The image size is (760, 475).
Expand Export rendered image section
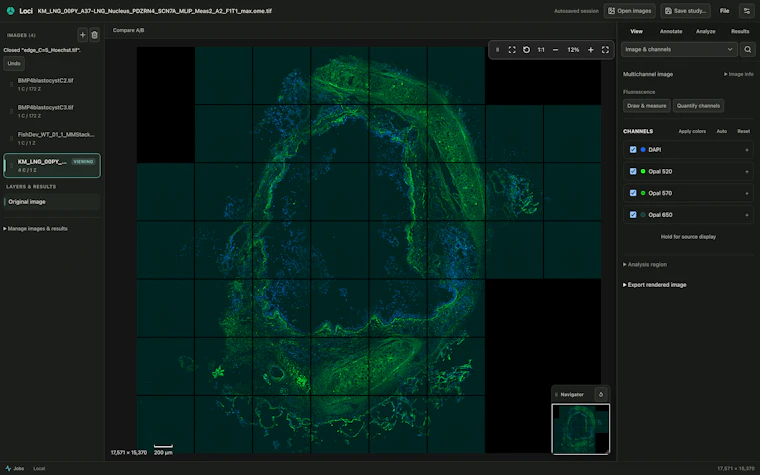654,285
